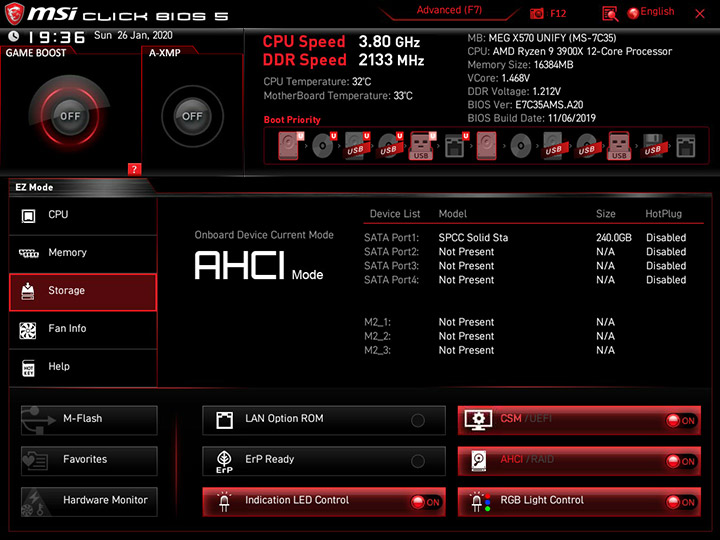Select UEFI USB CD/DVD boot icon

pos(390,146)
